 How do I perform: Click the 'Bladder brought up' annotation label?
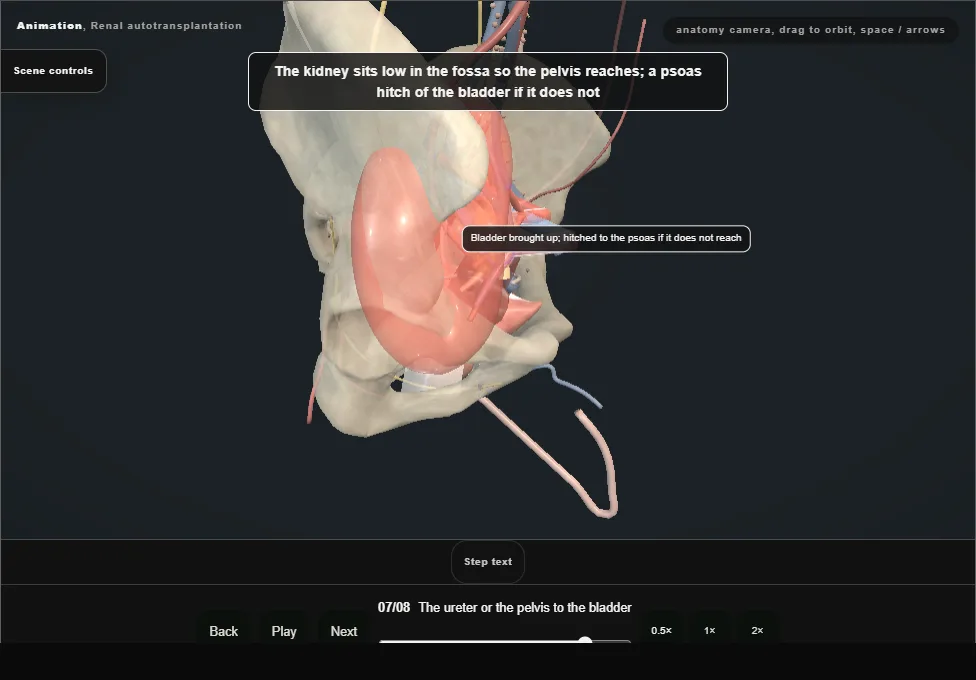[606, 238]
